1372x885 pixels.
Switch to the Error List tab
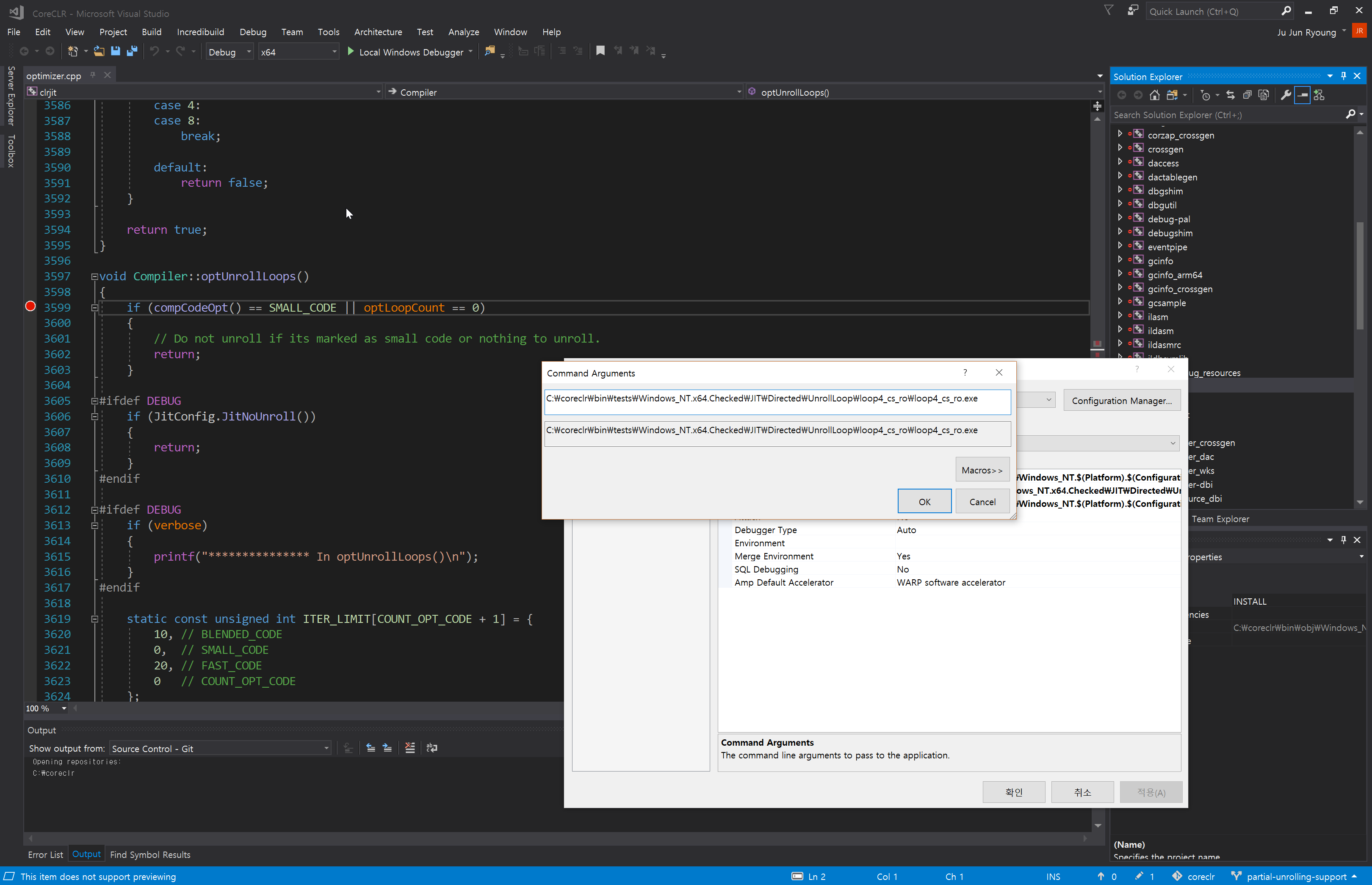[x=45, y=855]
